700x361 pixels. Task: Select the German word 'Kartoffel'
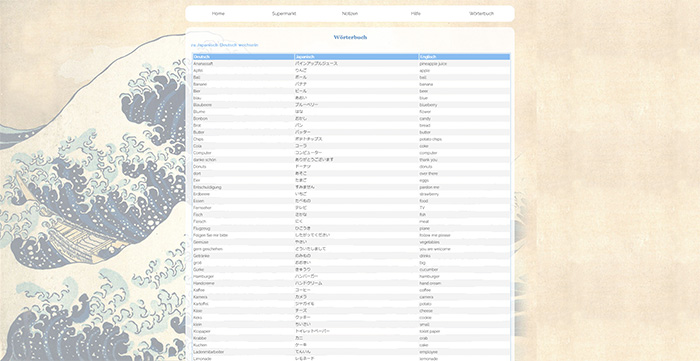(201, 304)
